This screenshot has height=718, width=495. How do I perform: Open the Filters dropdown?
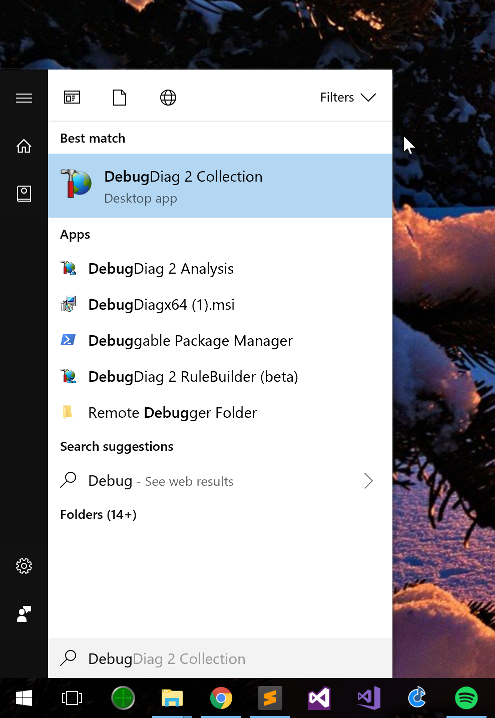[348, 98]
